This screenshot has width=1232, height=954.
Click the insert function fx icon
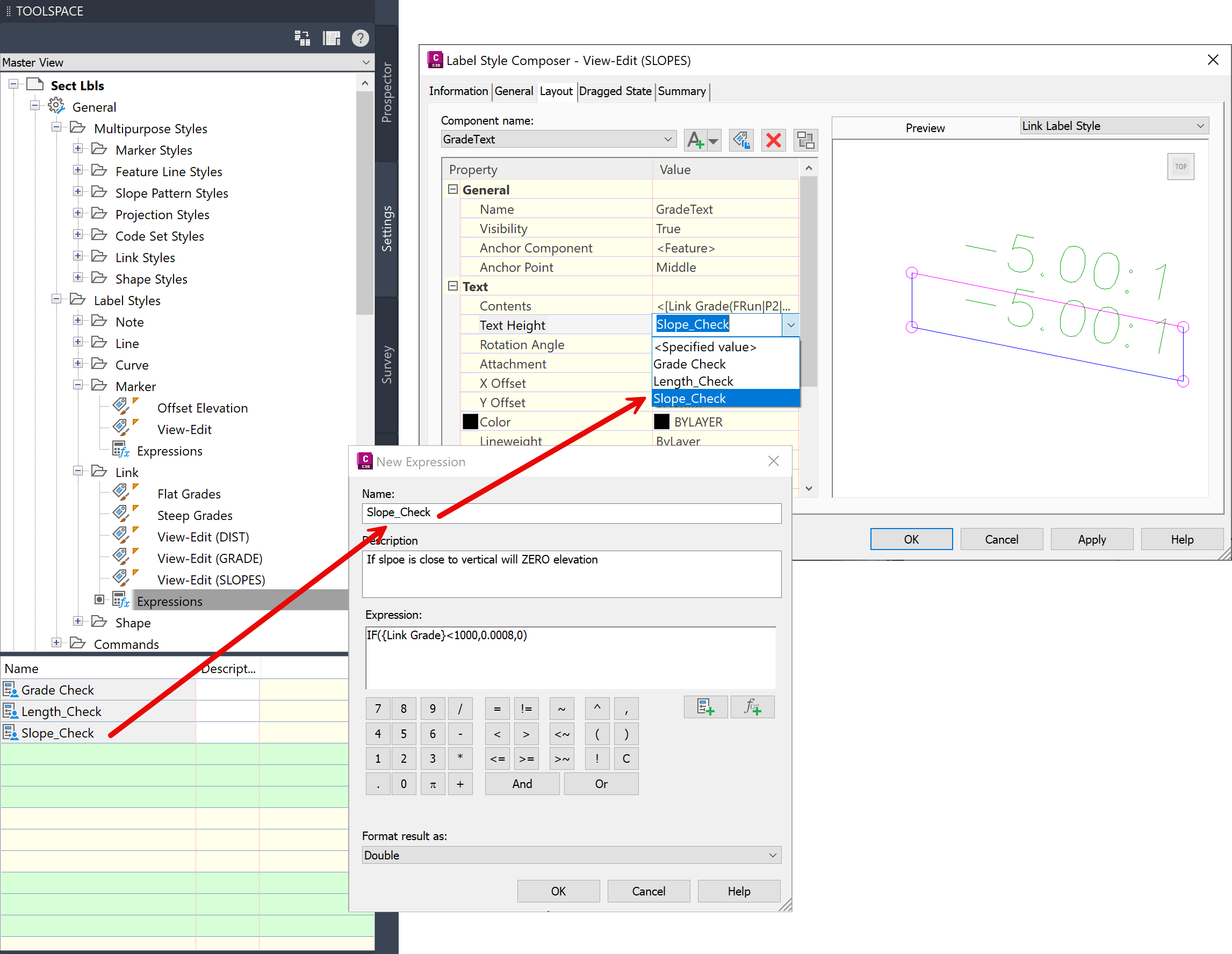pyautogui.click(x=752, y=706)
